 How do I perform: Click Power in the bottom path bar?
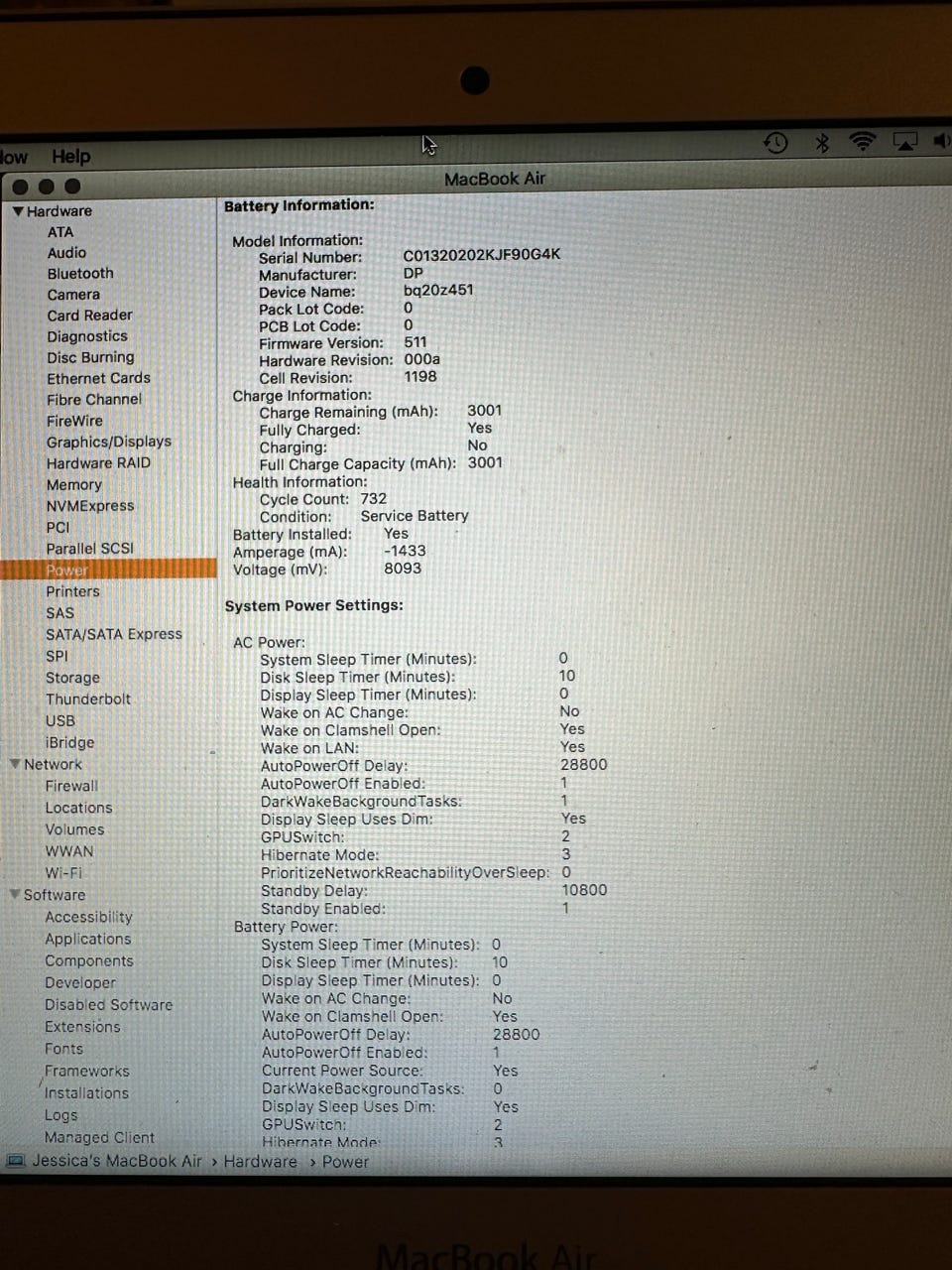click(345, 1162)
